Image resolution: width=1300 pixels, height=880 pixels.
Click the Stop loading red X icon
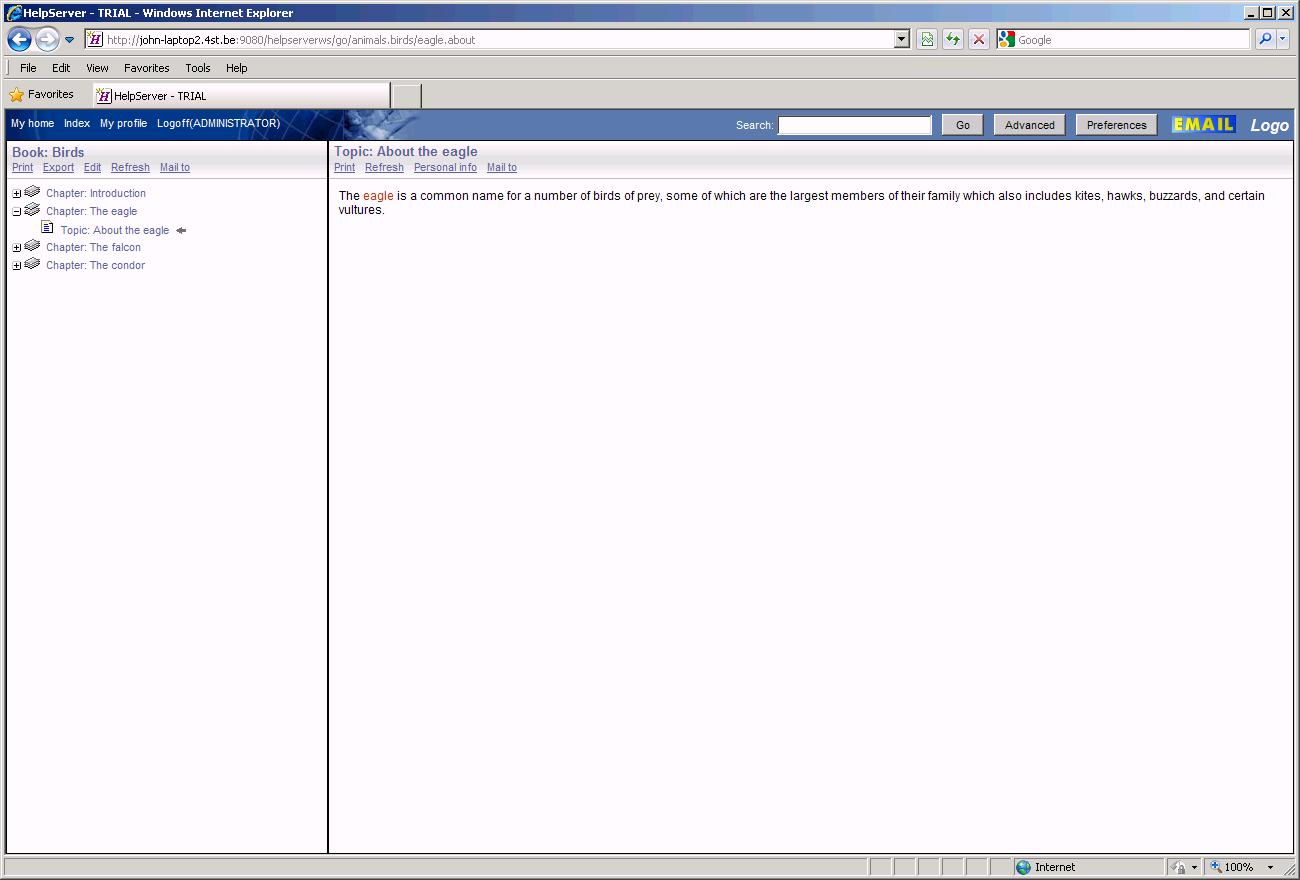point(979,40)
